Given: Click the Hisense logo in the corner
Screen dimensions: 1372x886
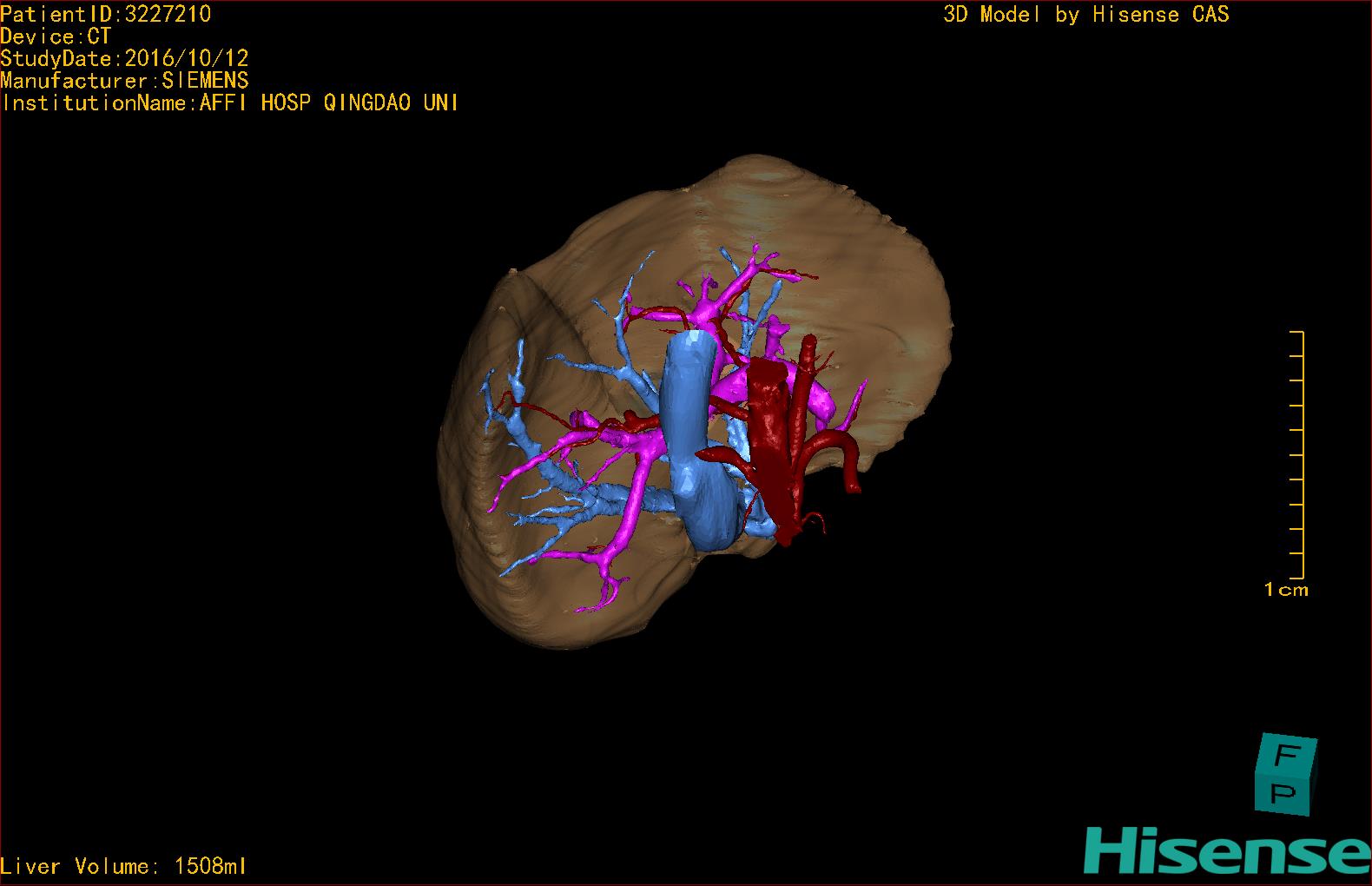Looking at the screenshot, I should tap(1226, 851).
